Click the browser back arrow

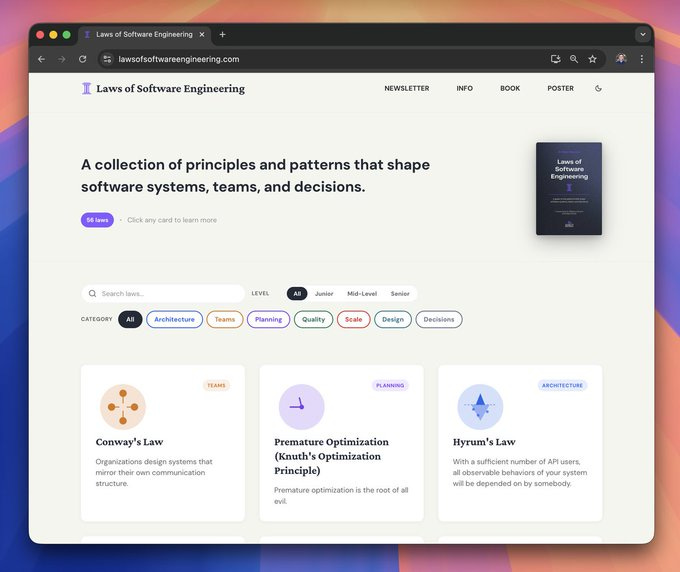click(42, 59)
